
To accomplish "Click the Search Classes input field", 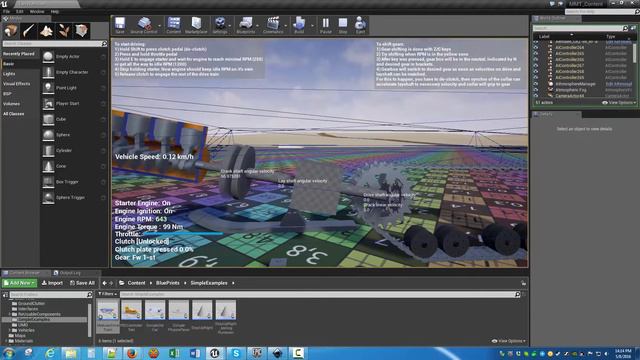I will [55, 44].
